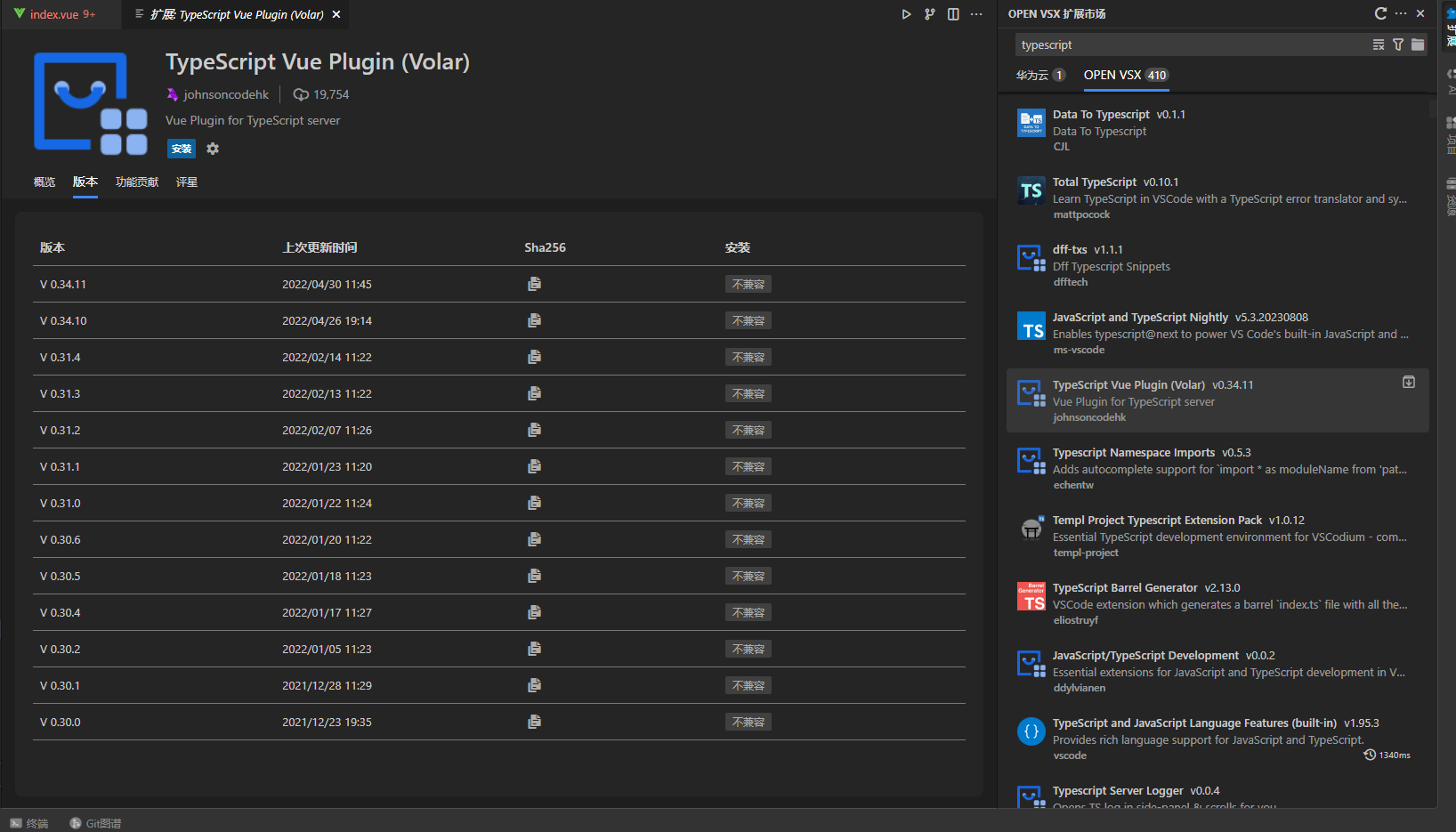Image resolution: width=1456 pixels, height=832 pixels.
Task: Open more editor actions ellipsis
Action: (x=976, y=14)
